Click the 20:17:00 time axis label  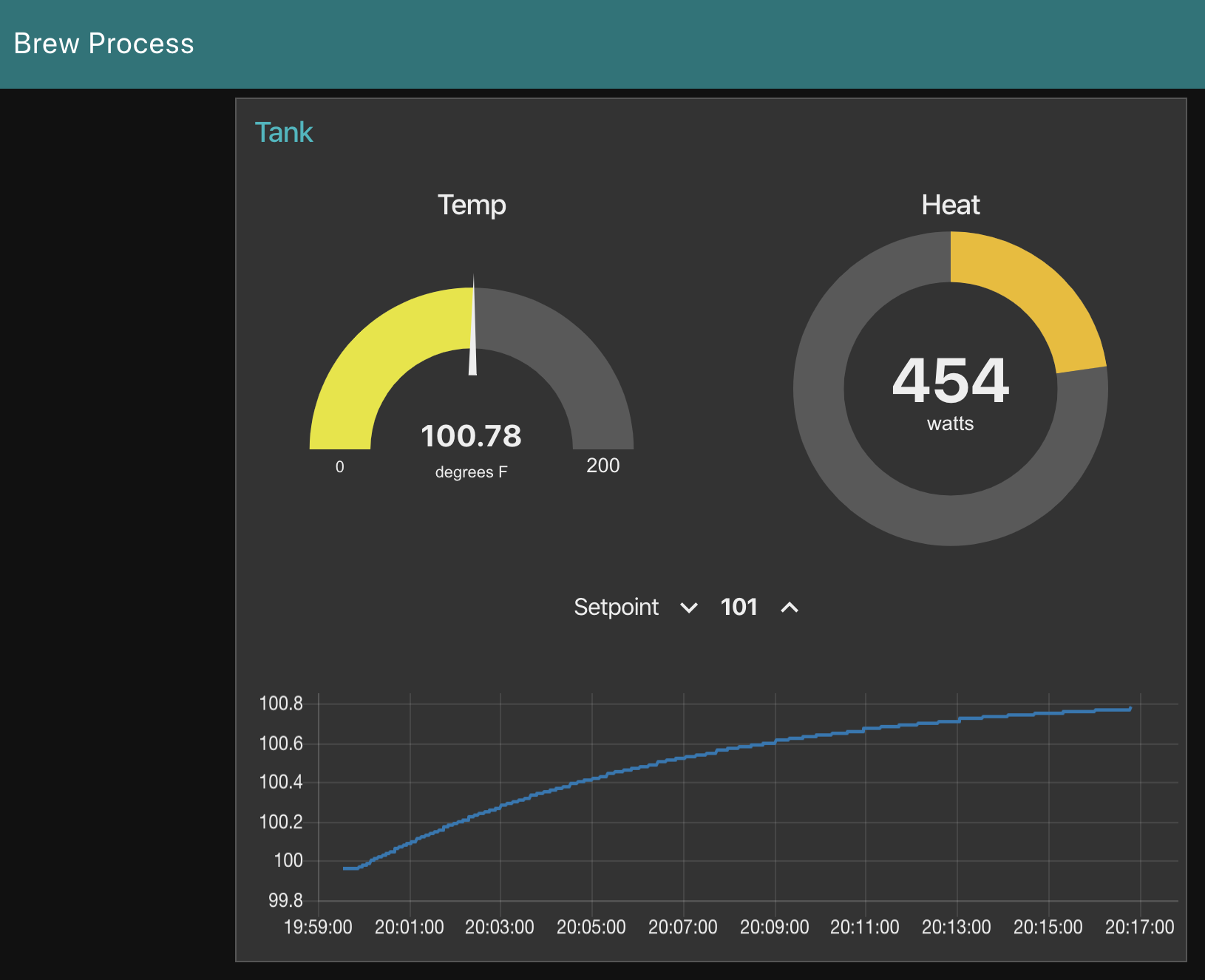point(1140,927)
